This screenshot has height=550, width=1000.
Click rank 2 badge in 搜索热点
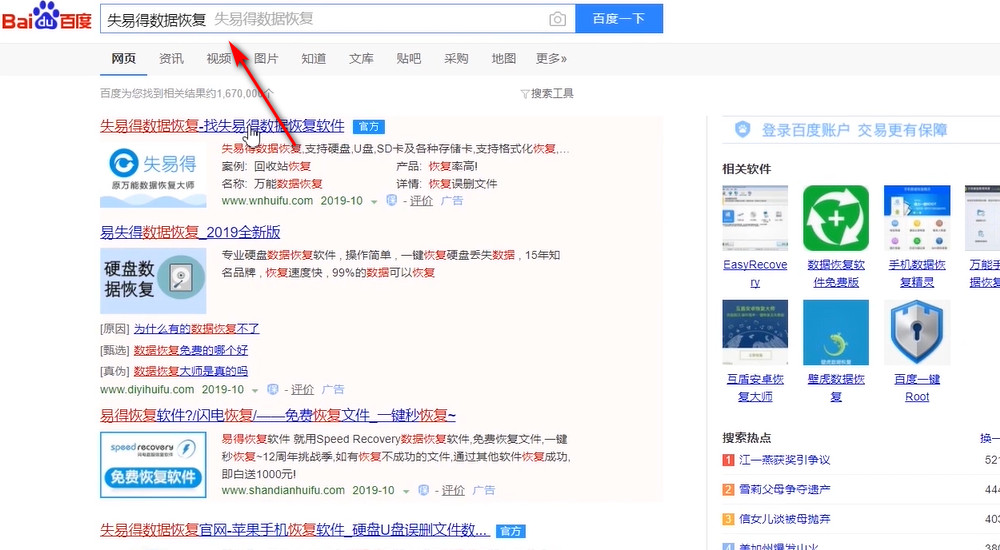point(728,489)
